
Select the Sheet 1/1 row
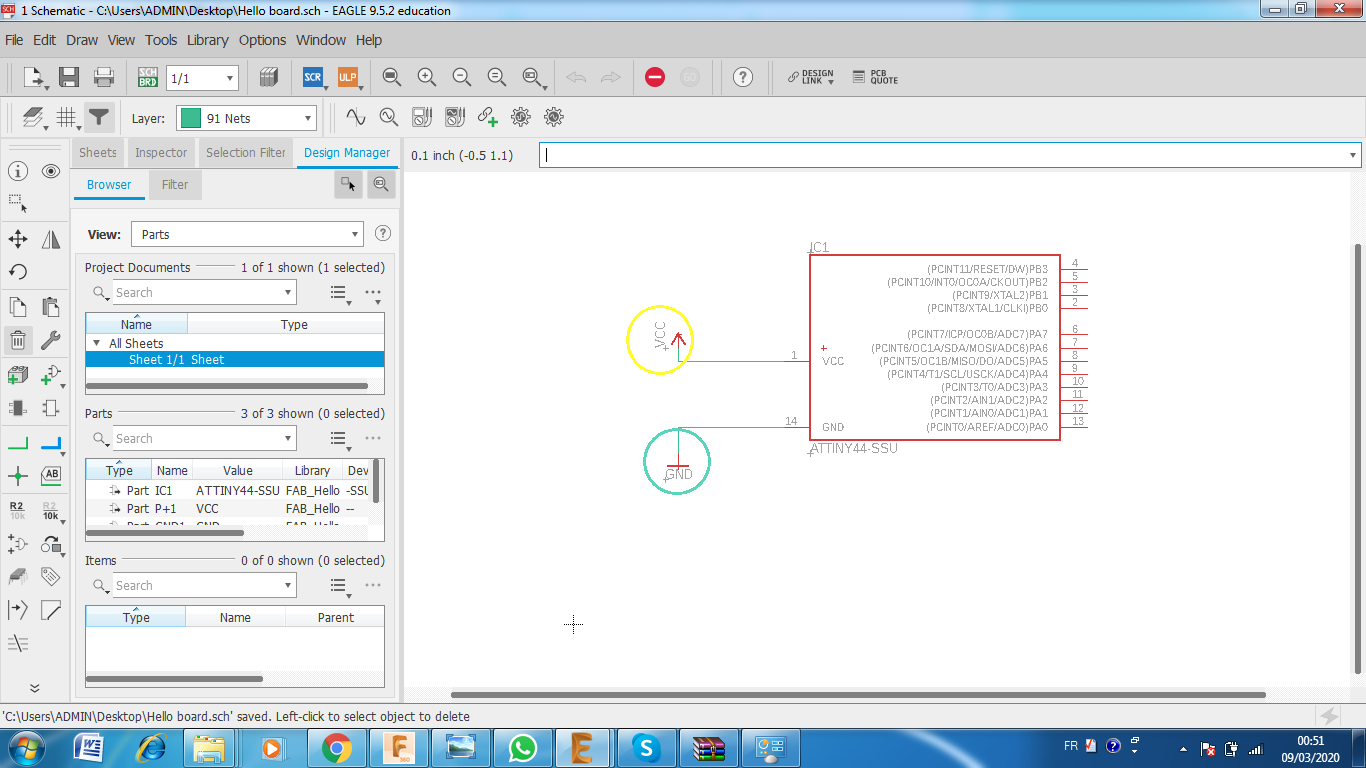point(235,360)
